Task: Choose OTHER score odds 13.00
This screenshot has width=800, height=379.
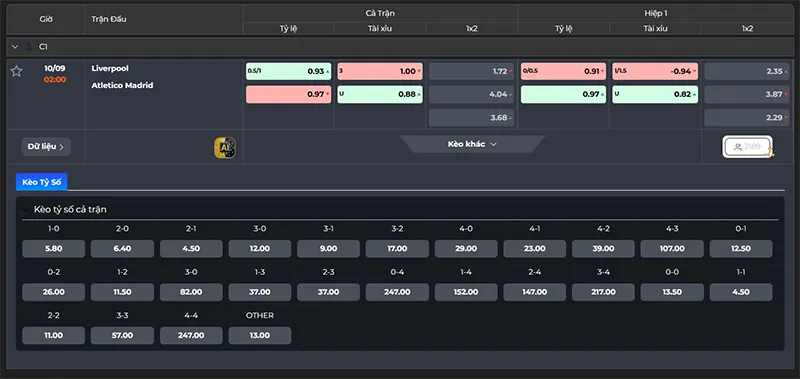Action: (x=260, y=335)
